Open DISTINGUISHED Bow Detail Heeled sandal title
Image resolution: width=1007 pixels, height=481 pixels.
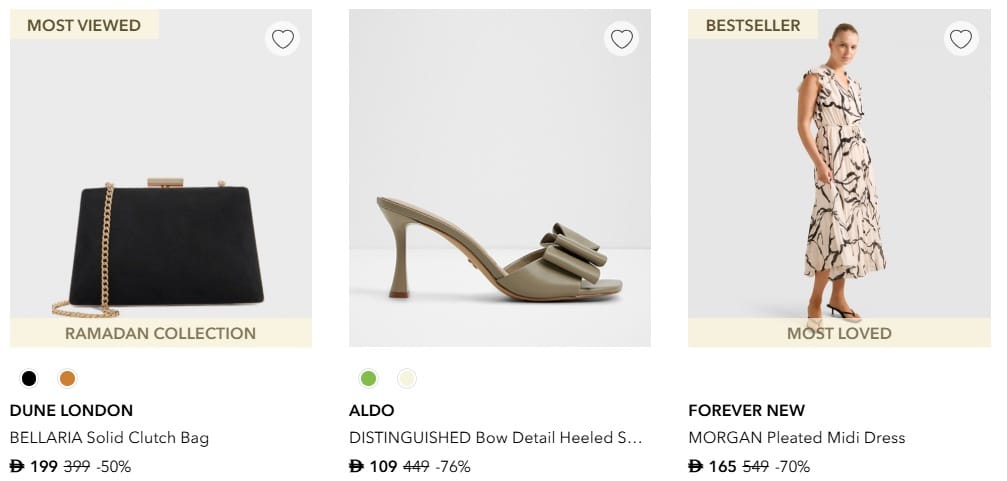point(495,438)
